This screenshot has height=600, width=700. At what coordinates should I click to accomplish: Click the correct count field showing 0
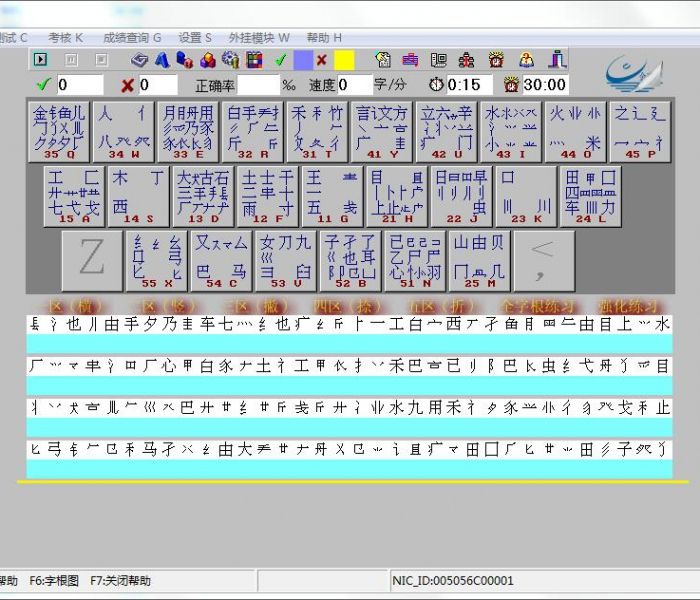point(80,85)
